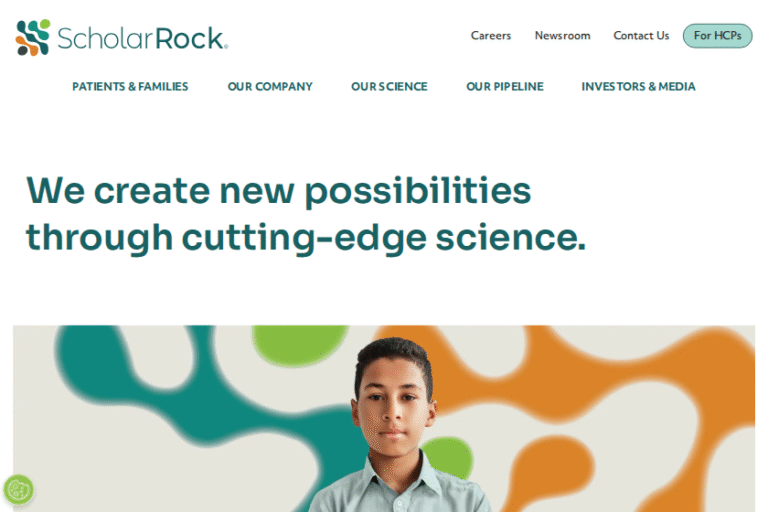
Task: Click the headline "We create new possibilities"
Action: click(279, 191)
